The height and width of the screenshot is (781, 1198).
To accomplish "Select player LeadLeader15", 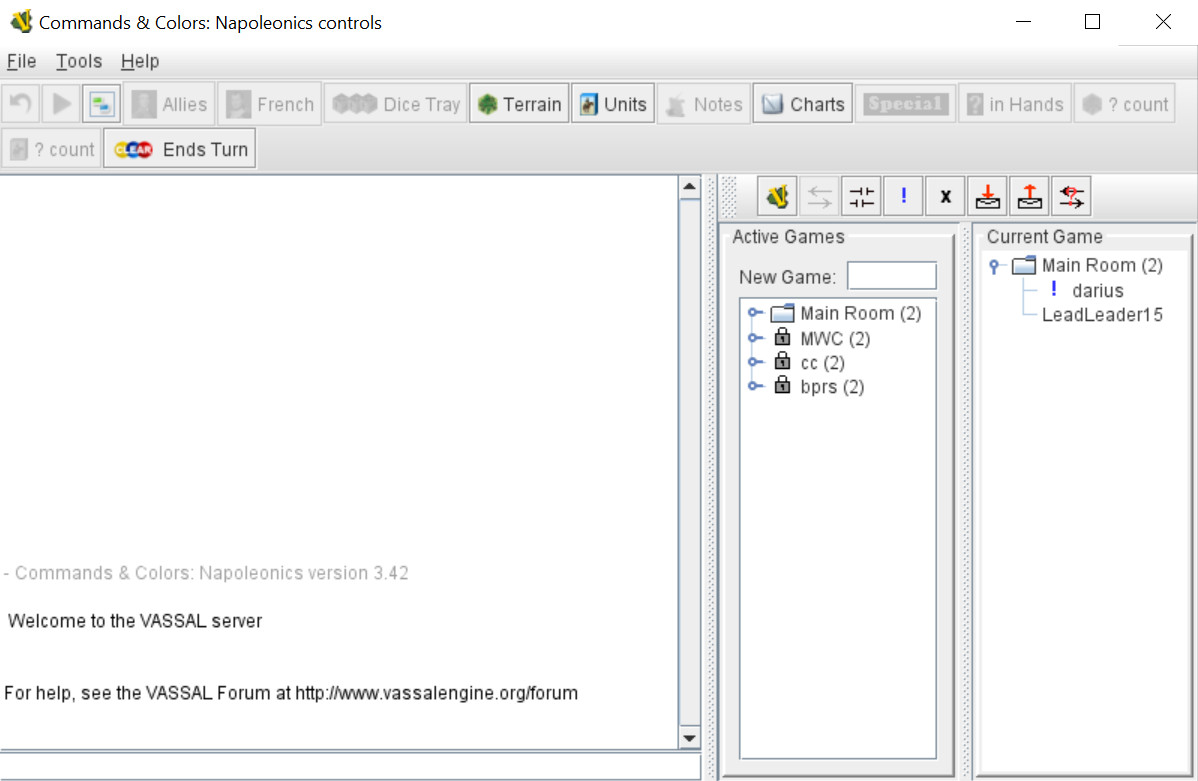I will (x=1102, y=315).
